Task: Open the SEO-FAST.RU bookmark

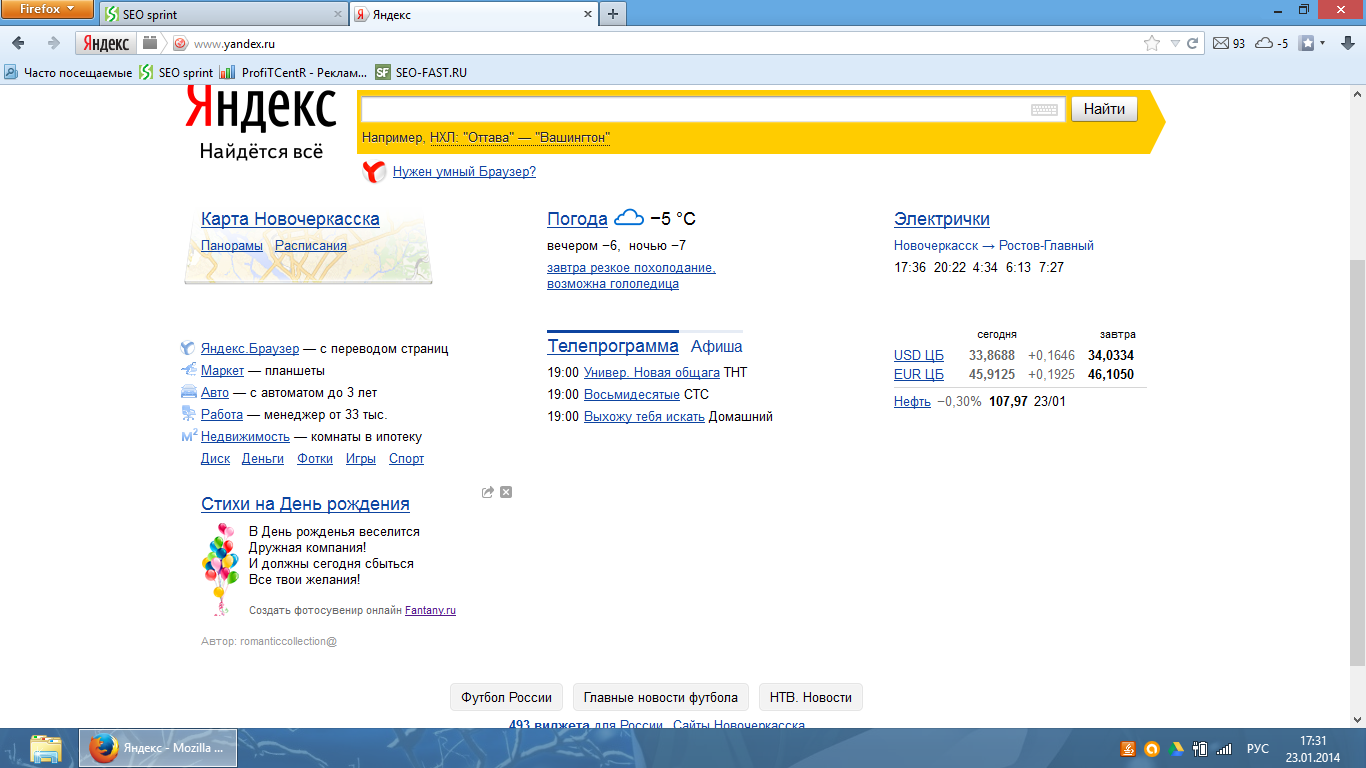Action: [x=421, y=72]
